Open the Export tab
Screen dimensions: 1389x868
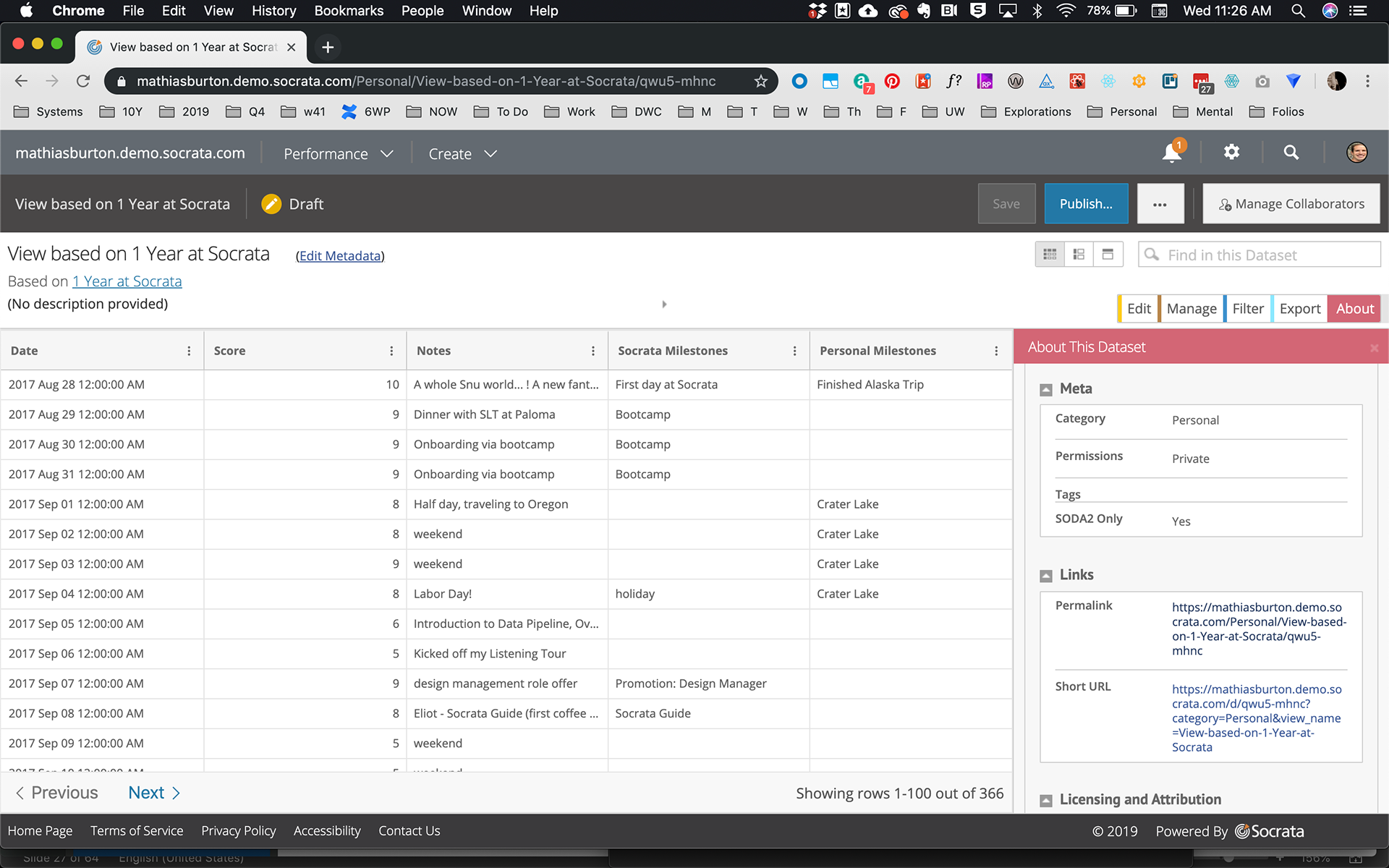1299,309
